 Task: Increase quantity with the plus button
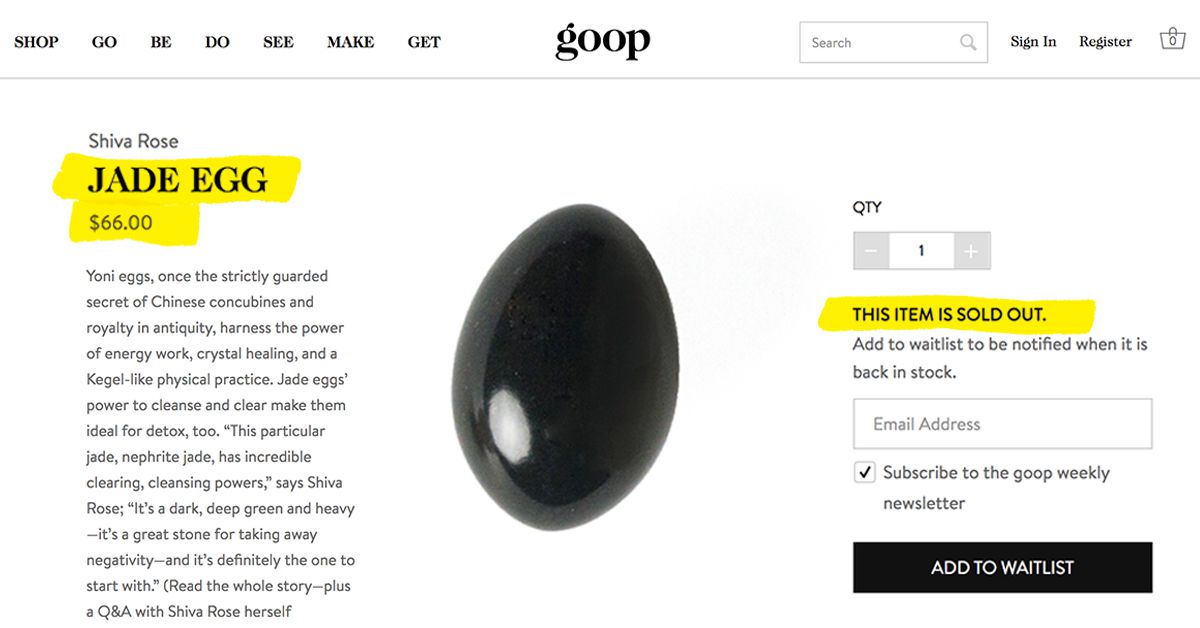(971, 251)
